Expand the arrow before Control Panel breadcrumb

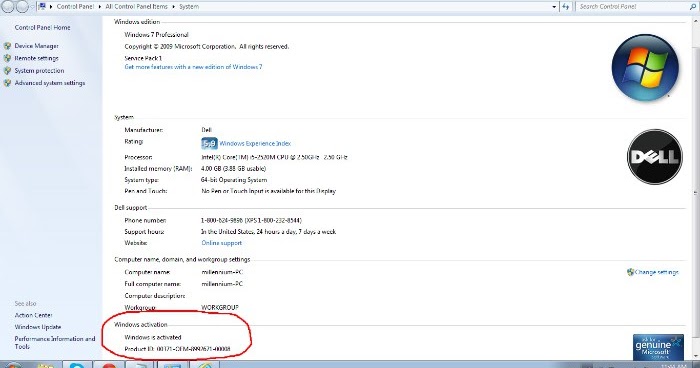(x=51, y=7)
